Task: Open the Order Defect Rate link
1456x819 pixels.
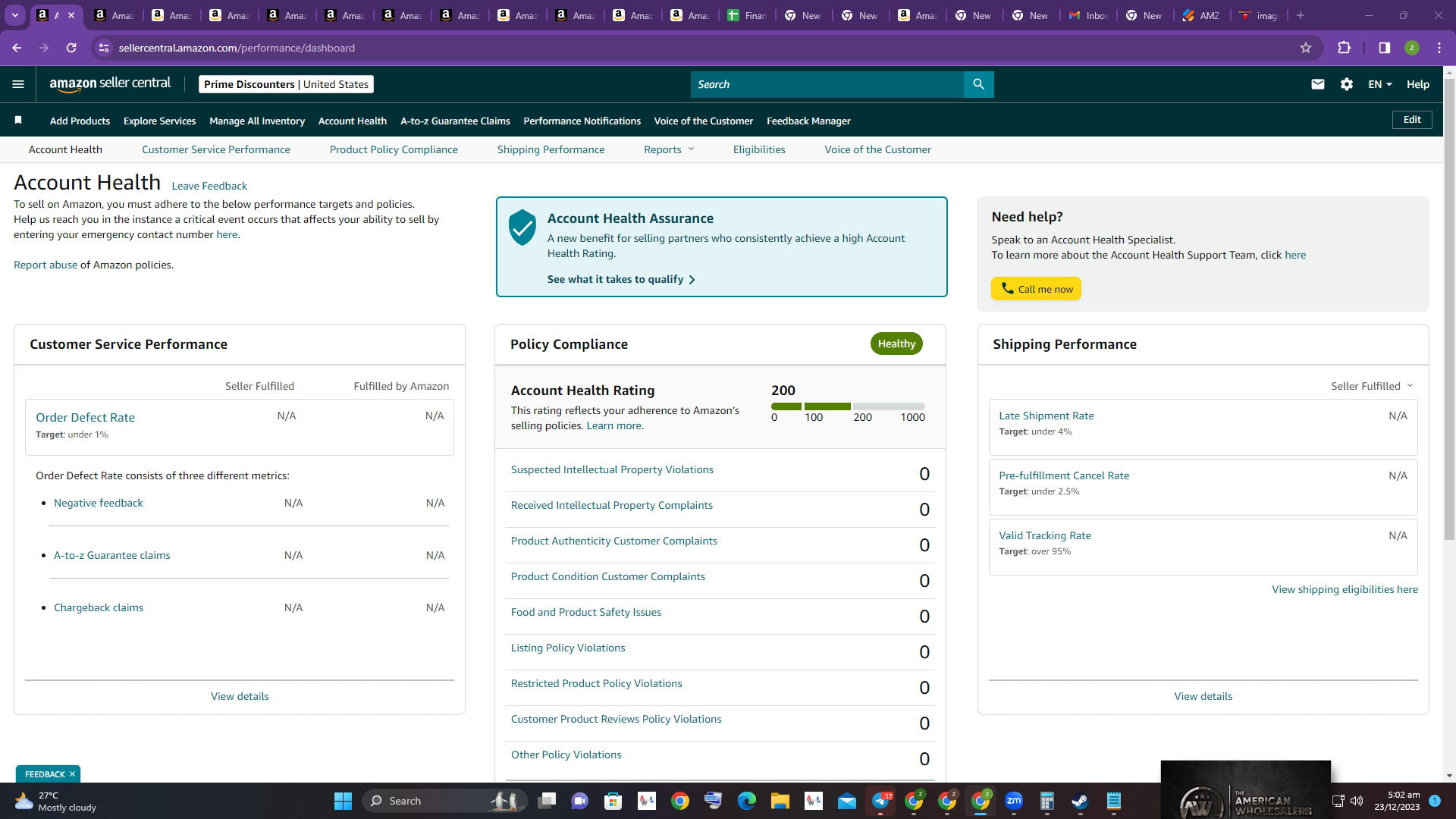Action: pyautogui.click(x=85, y=417)
